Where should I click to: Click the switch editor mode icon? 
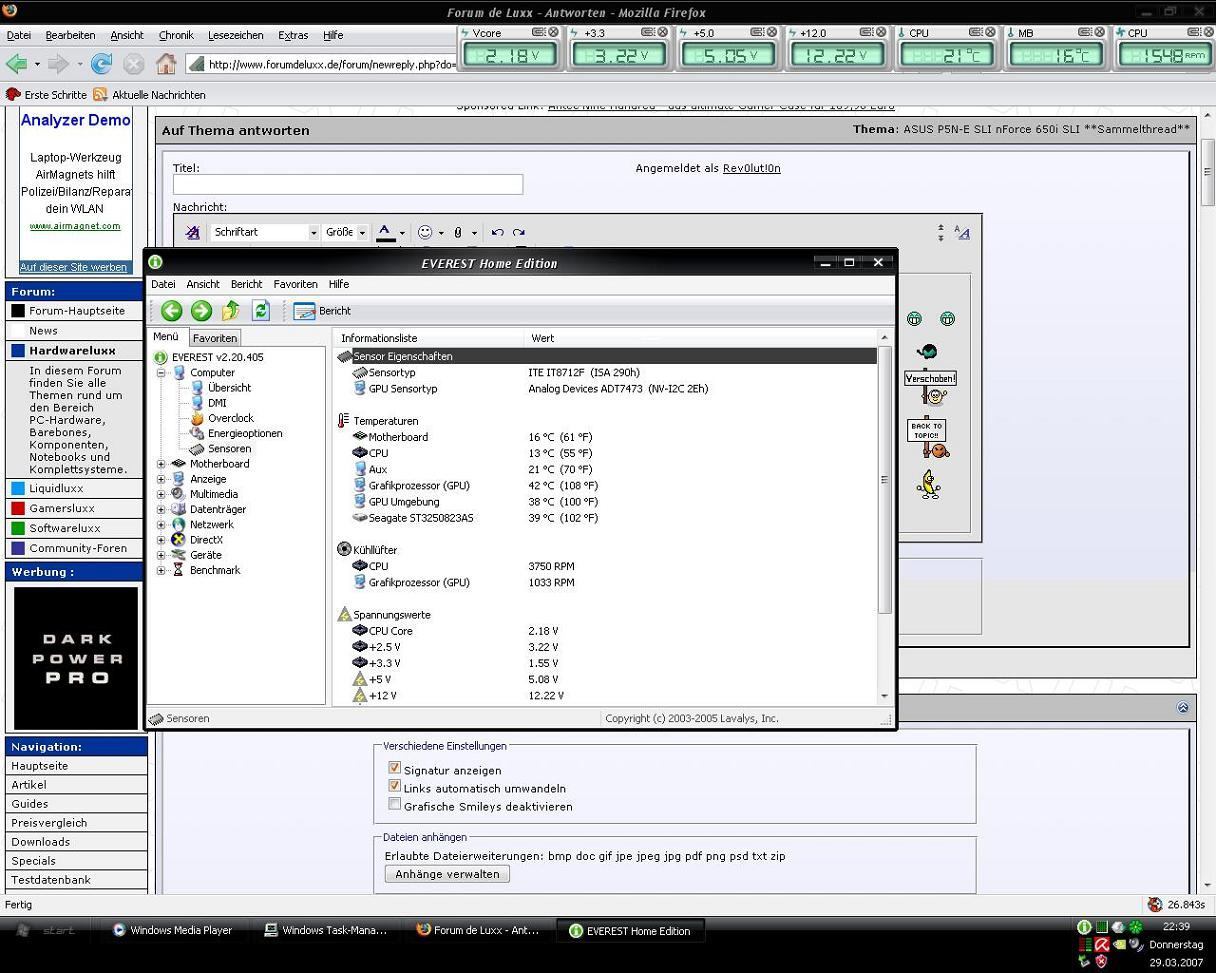(x=962, y=232)
